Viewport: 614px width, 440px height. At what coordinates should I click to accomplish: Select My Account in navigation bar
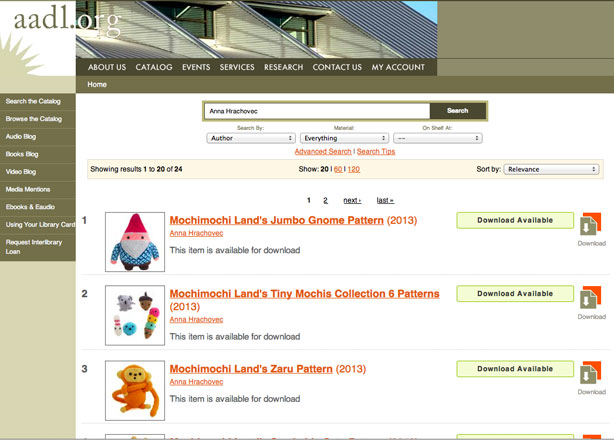coord(398,67)
